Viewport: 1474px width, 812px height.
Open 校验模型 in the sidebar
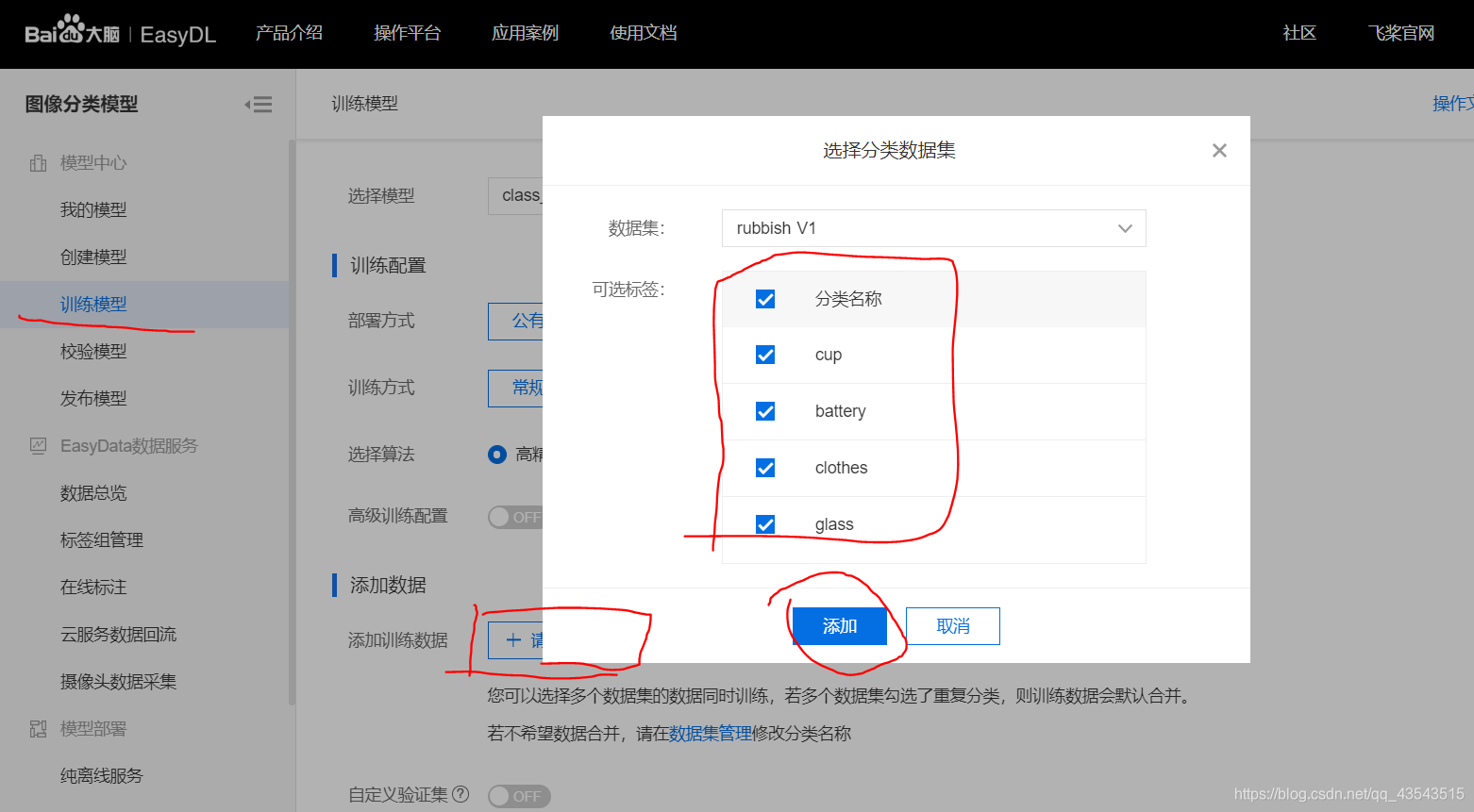tap(93, 352)
